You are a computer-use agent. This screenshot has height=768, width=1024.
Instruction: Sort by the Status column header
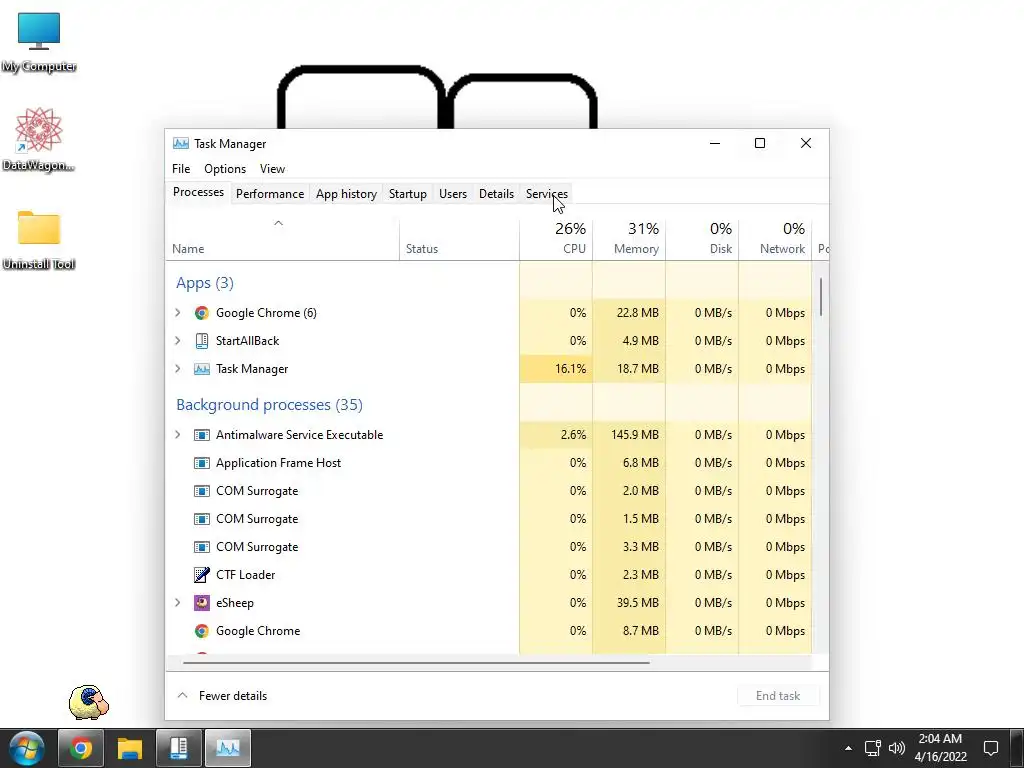coord(459,240)
